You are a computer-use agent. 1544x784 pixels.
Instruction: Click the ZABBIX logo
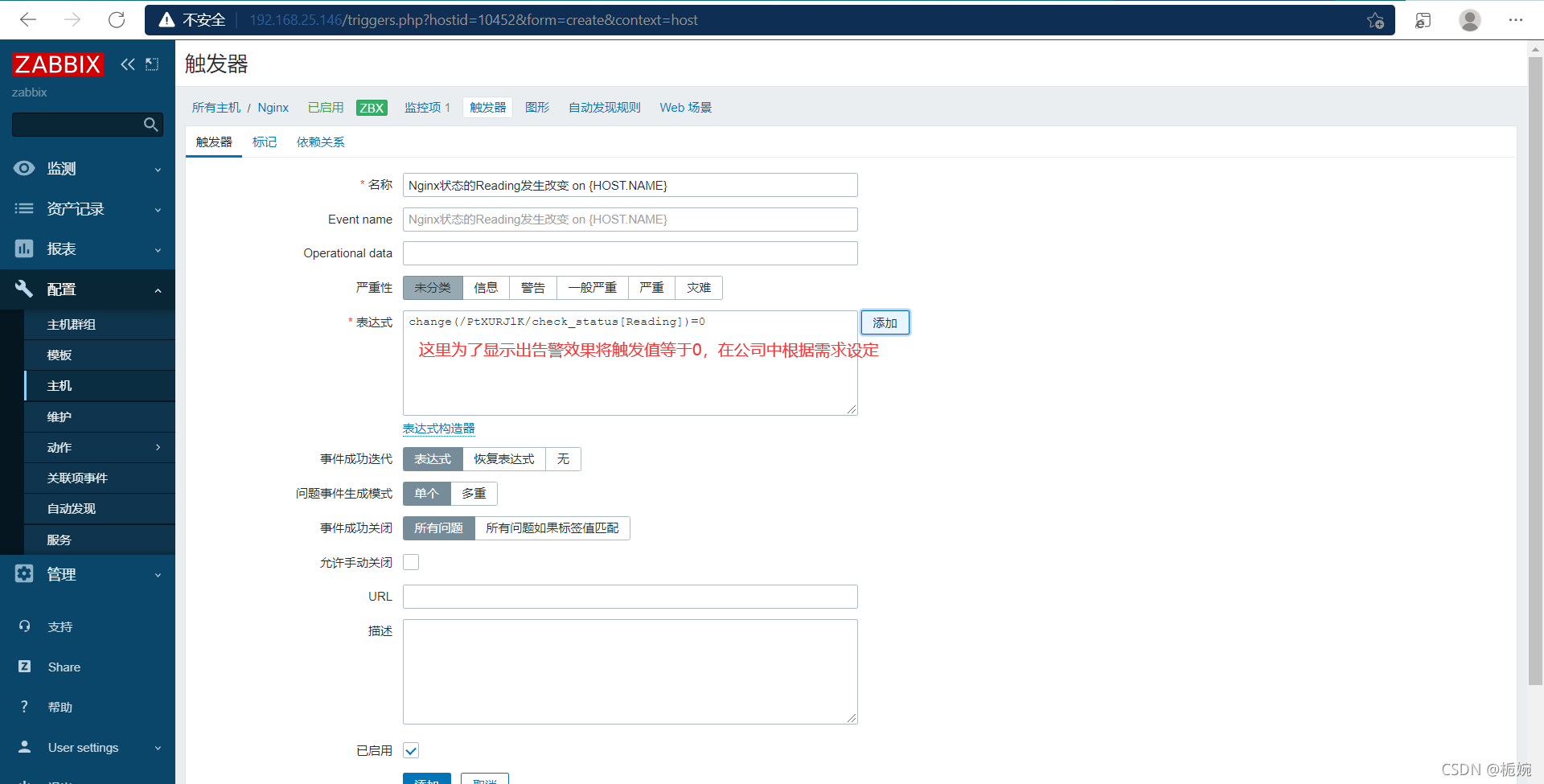coord(58,64)
